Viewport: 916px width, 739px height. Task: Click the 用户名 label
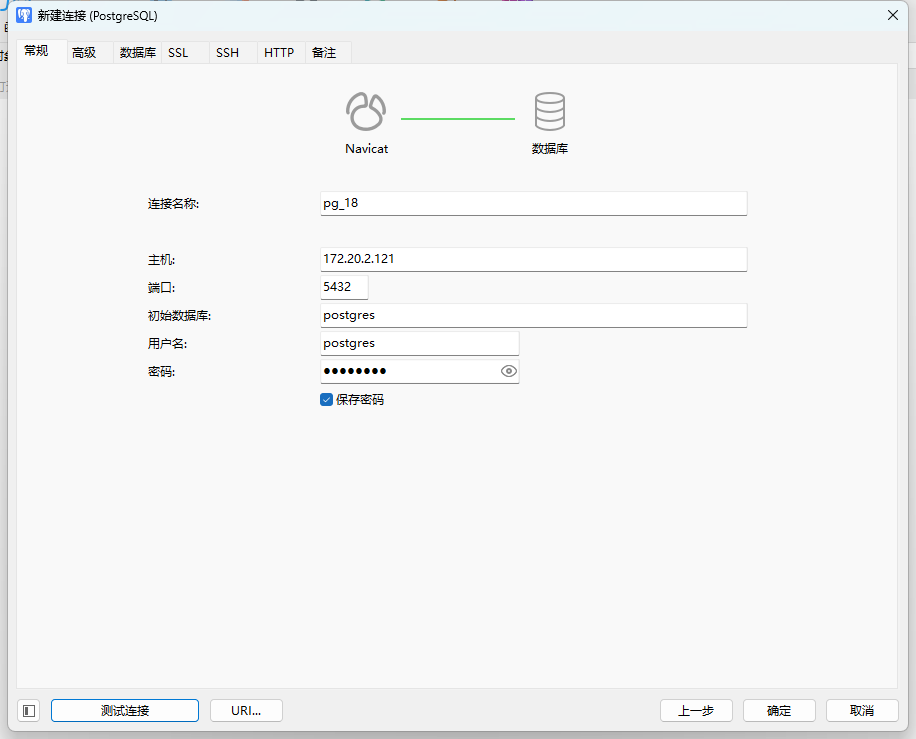click(167, 344)
